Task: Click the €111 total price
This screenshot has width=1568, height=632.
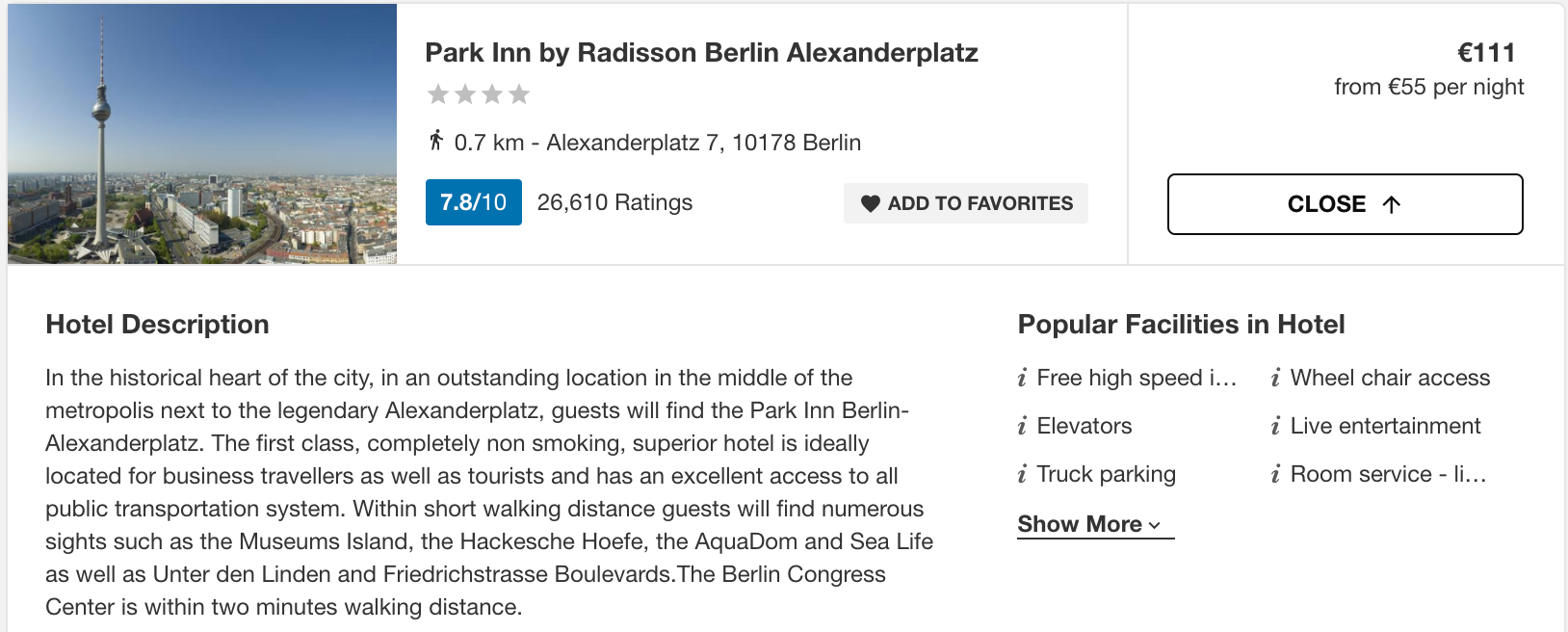Action: coord(1486,52)
